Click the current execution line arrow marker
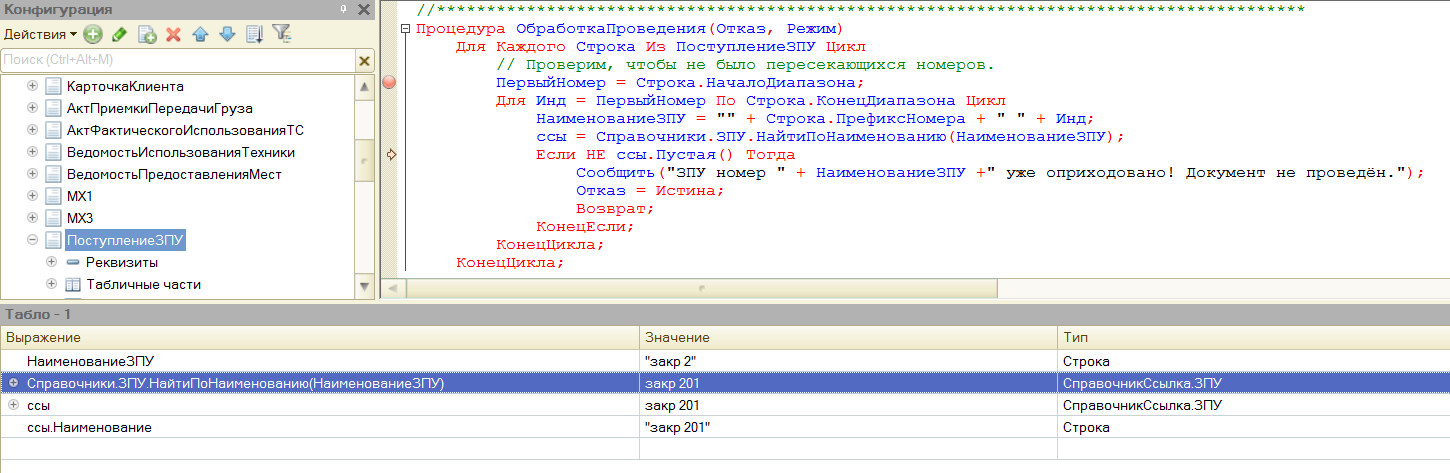1450x473 pixels. click(390, 155)
